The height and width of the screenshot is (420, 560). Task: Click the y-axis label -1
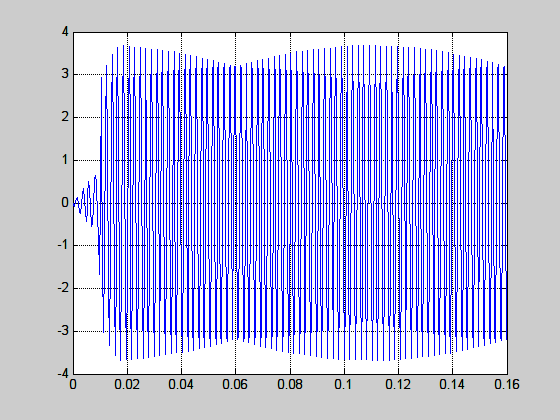click(x=63, y=245)
